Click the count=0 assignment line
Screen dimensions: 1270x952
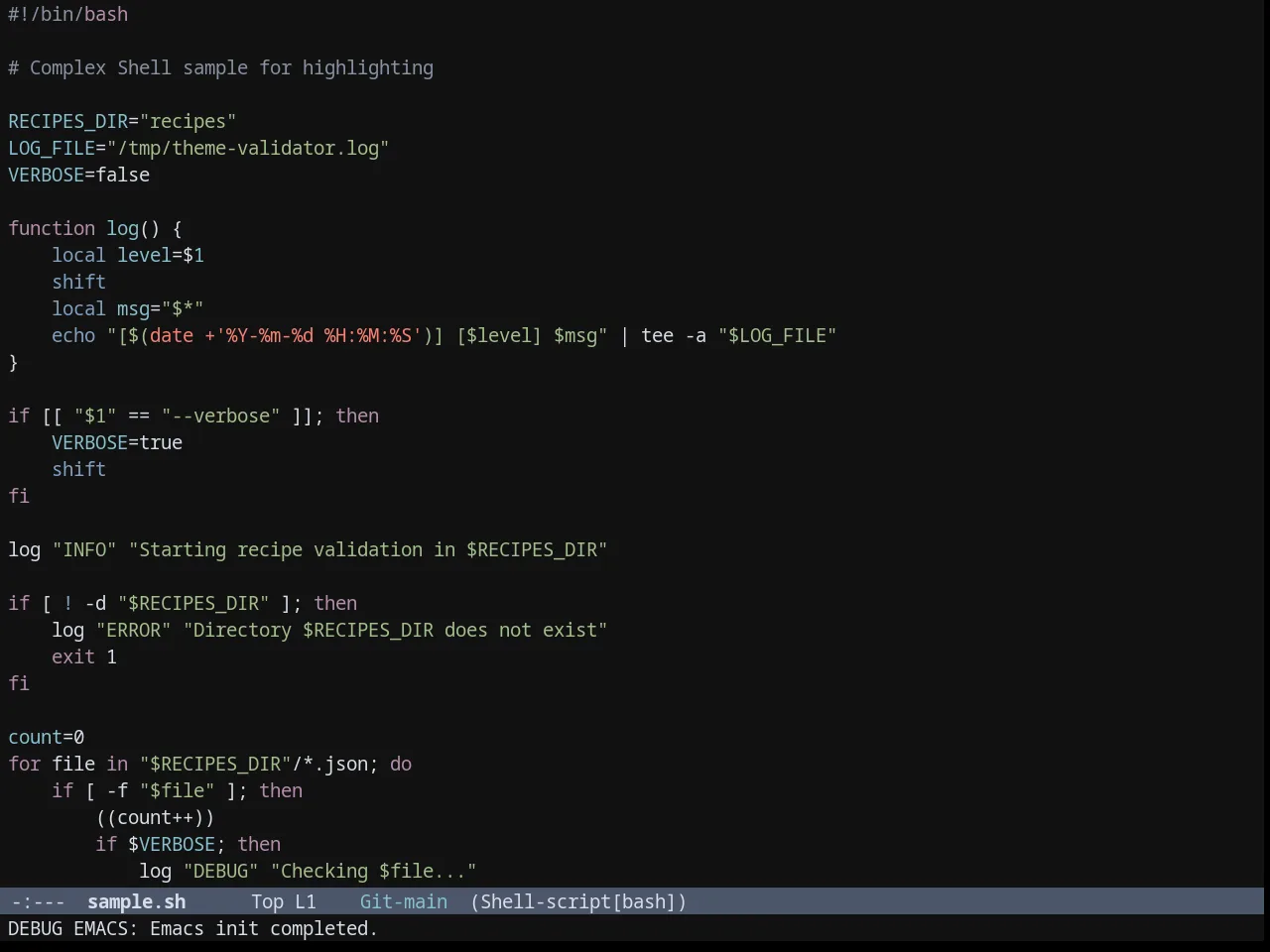47,737
